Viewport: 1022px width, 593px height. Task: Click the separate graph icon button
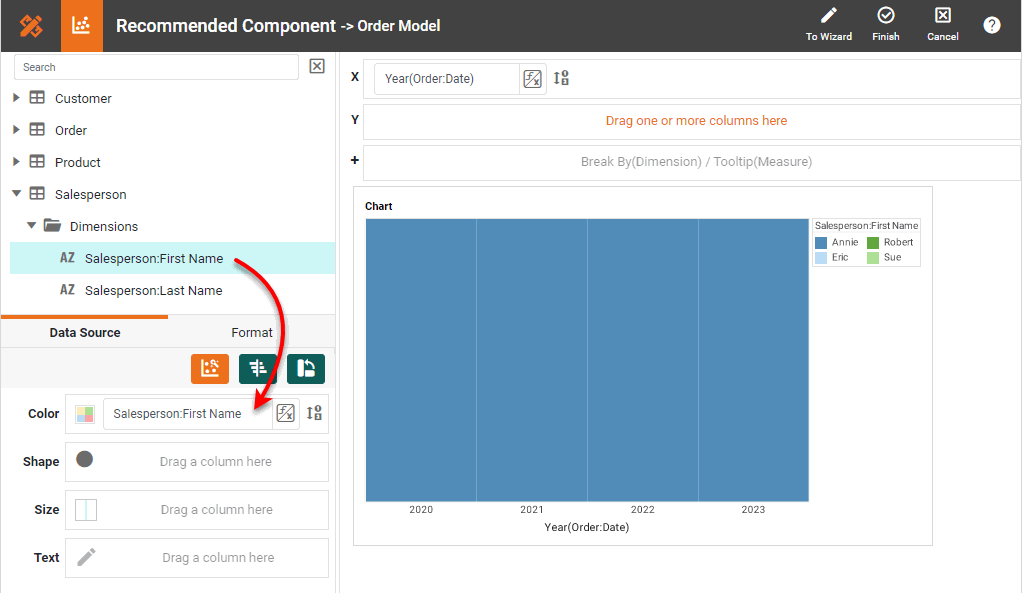pos(258,369)
